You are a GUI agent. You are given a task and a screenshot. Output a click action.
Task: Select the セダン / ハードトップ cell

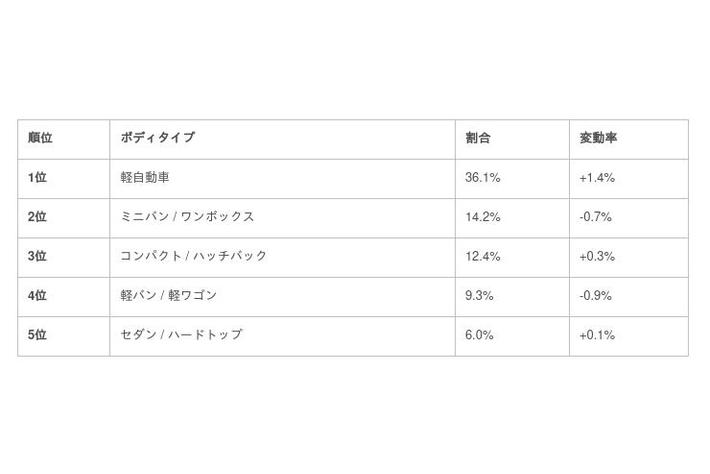tap(181, 335)
